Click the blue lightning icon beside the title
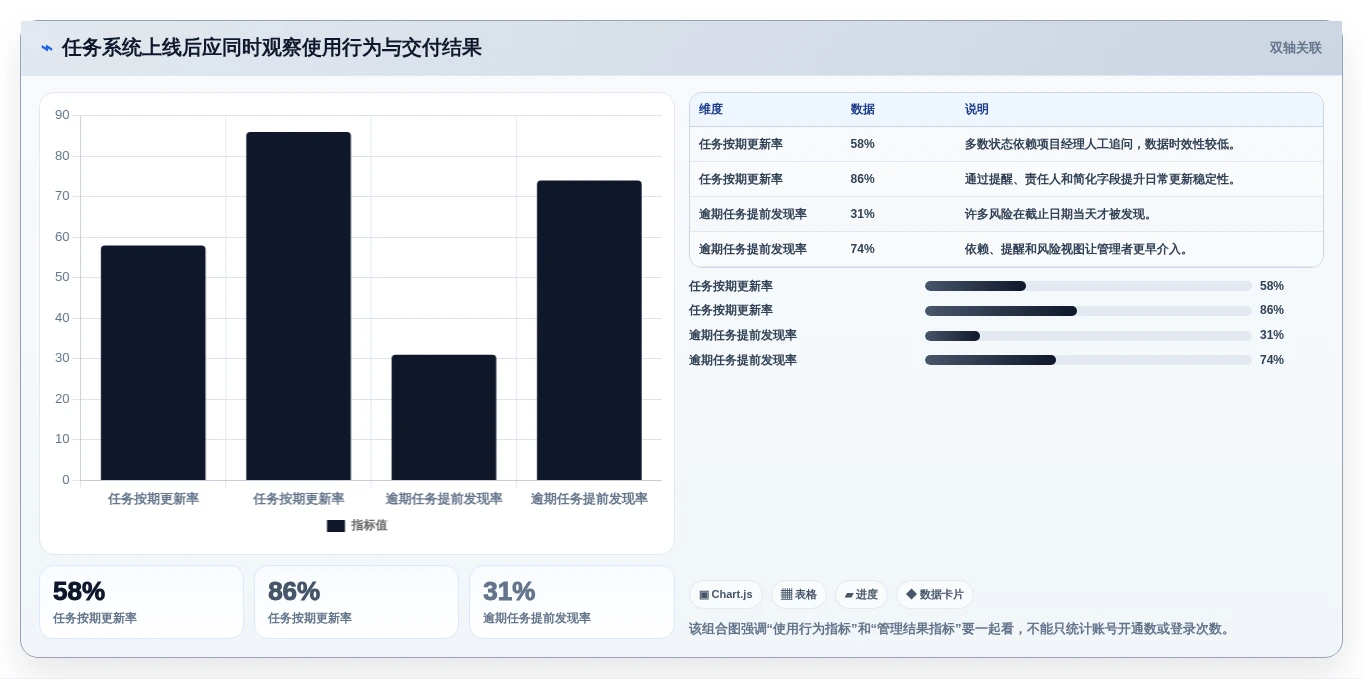The image size is (1363, 679). [x=46, y=48]
